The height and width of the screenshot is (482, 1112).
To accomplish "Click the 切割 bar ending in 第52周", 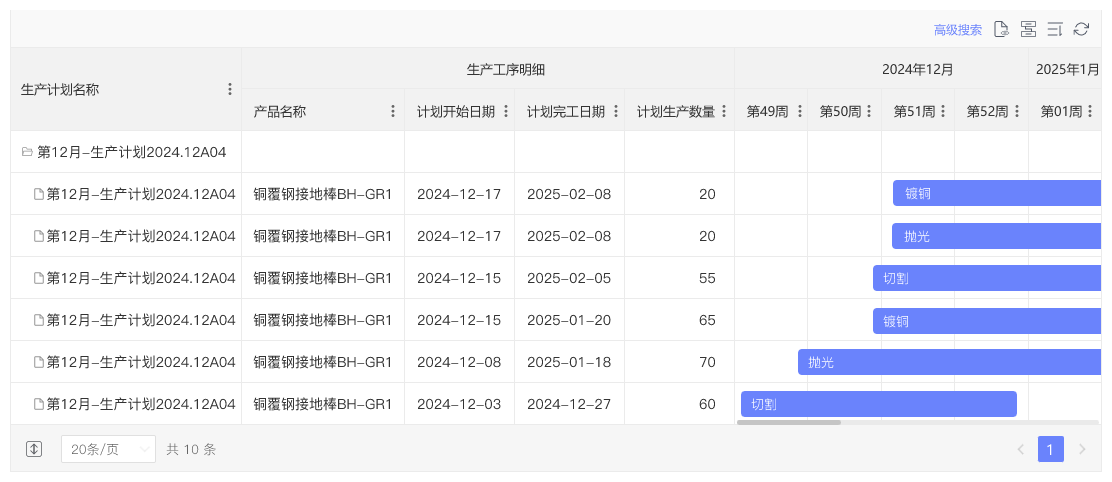I will (878, 404).
